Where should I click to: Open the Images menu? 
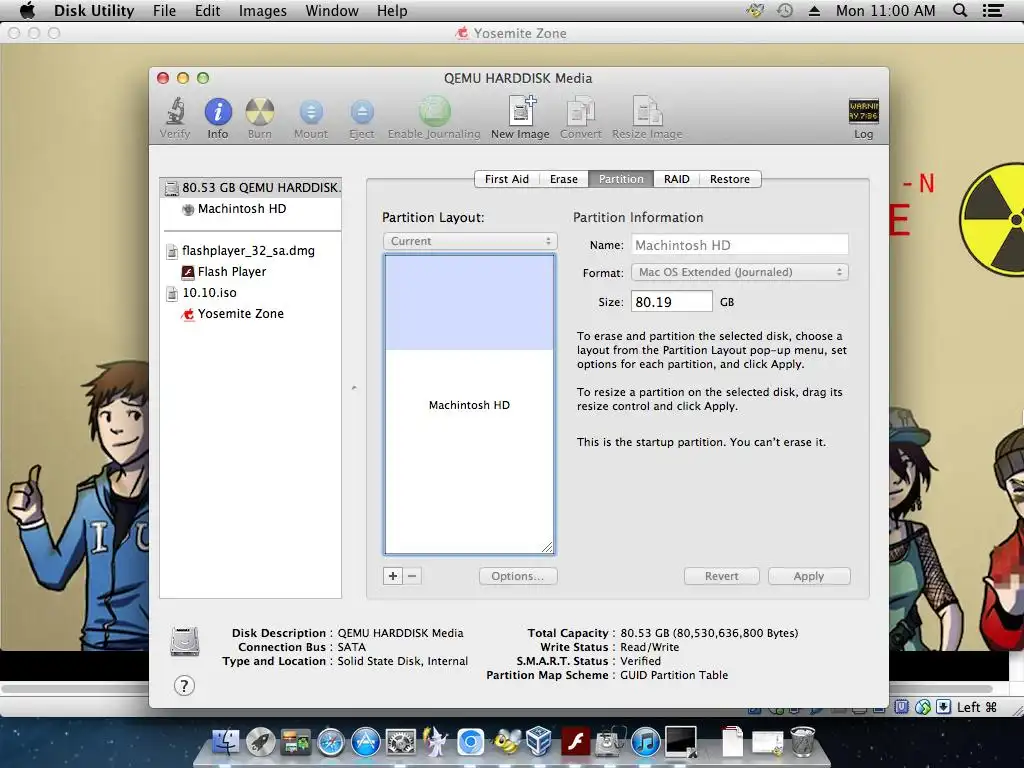[263, 10]
